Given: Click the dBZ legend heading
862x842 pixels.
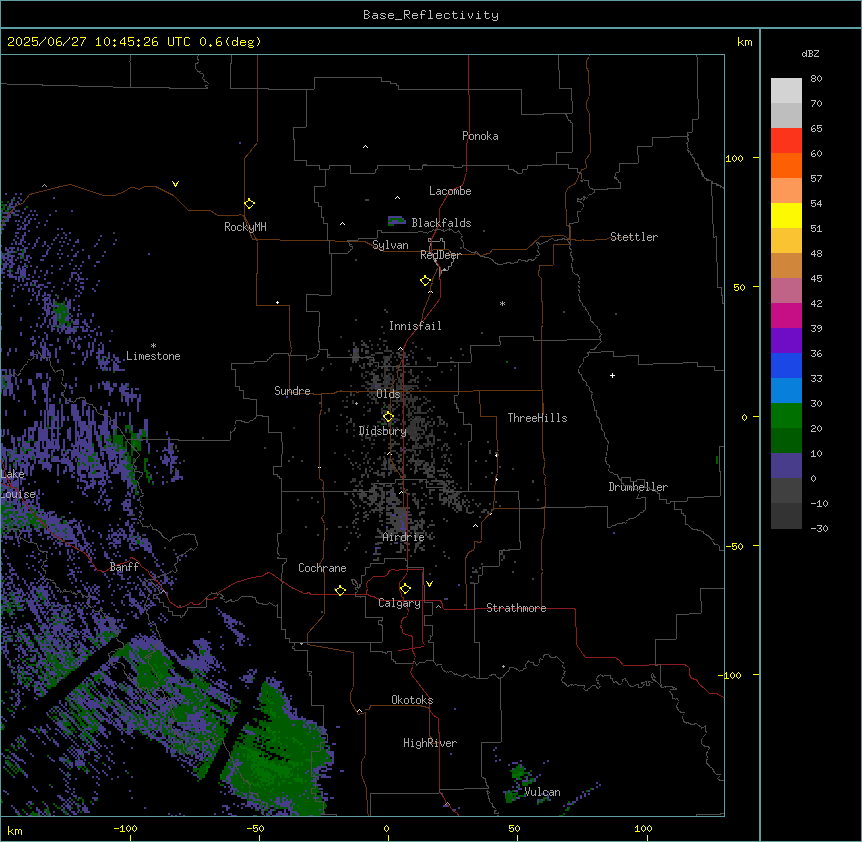Looking at the screenshot, I should click(x=810, y=54).
